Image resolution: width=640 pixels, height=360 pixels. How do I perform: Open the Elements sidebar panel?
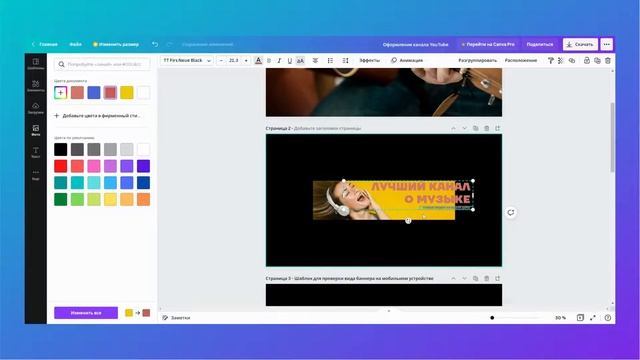(x=36, y=86)
